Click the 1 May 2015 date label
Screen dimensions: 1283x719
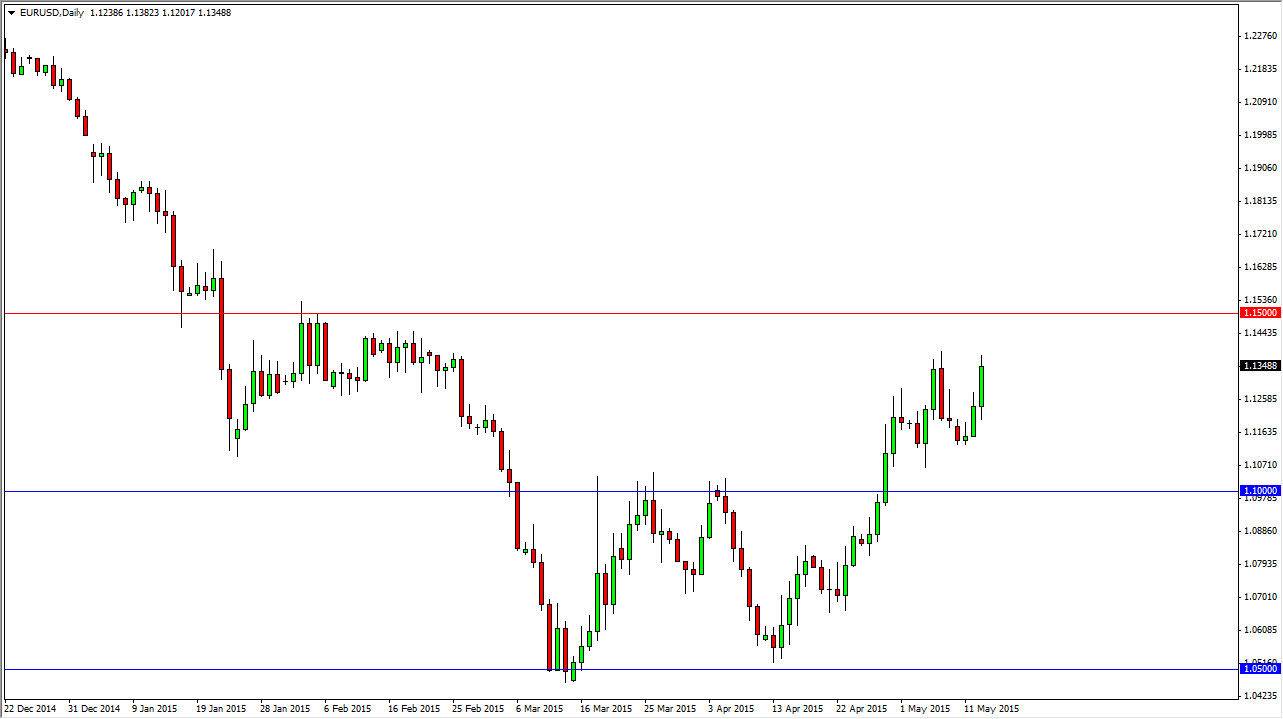click(925, 709)
